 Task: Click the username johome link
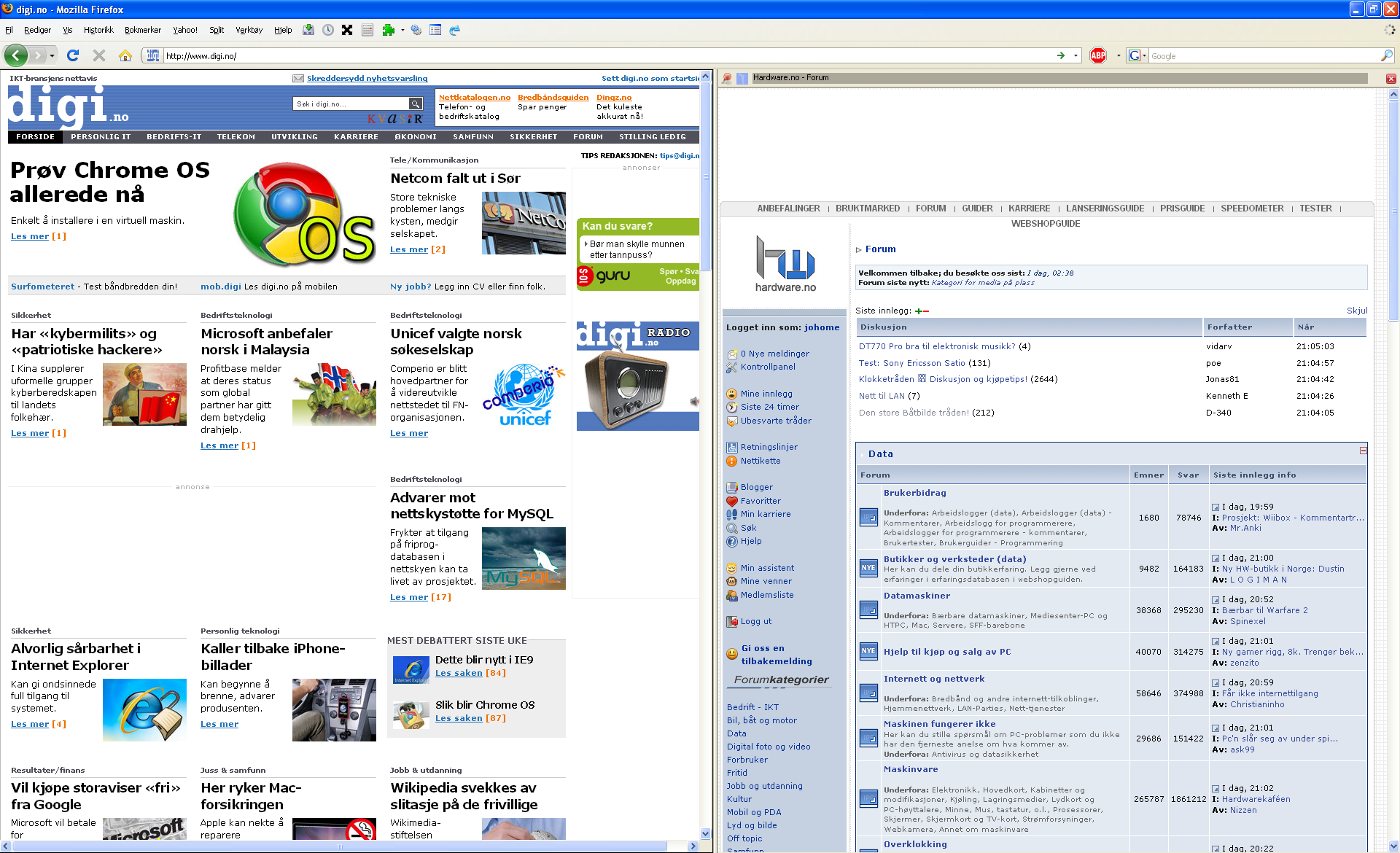tap(822, 327)
